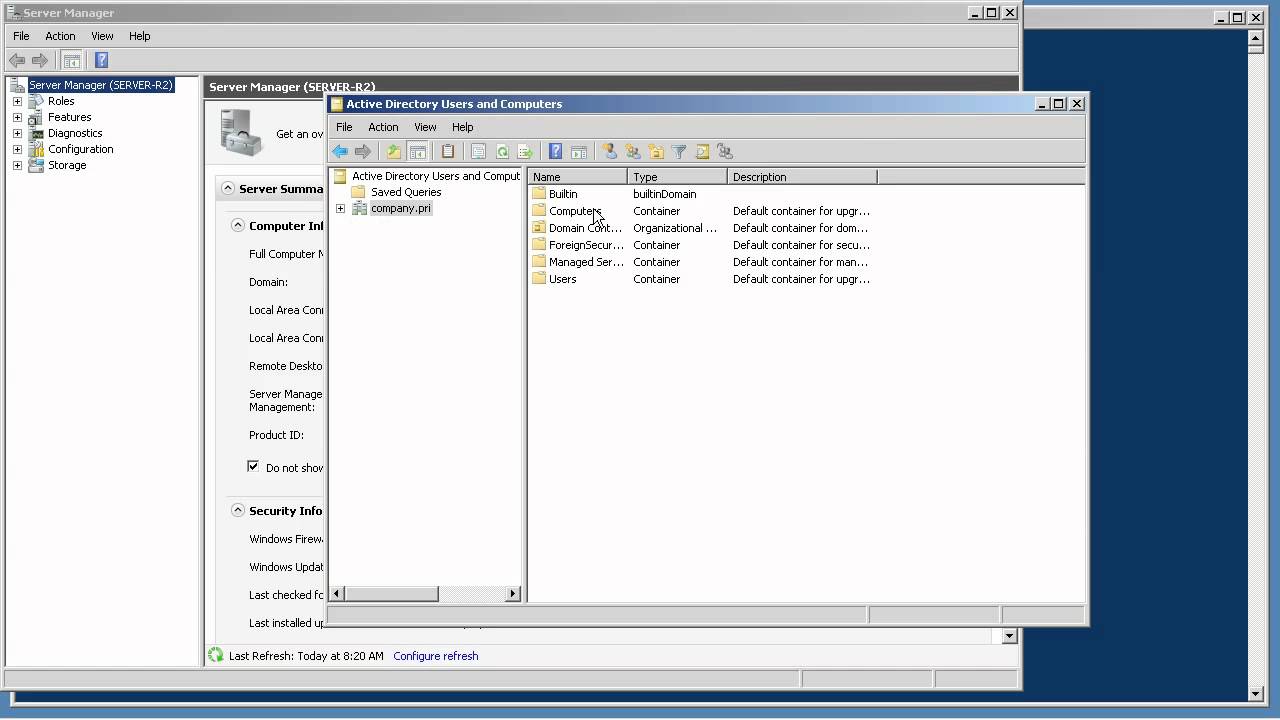
Task: Expand the Features node
Action: pos(17,117)
